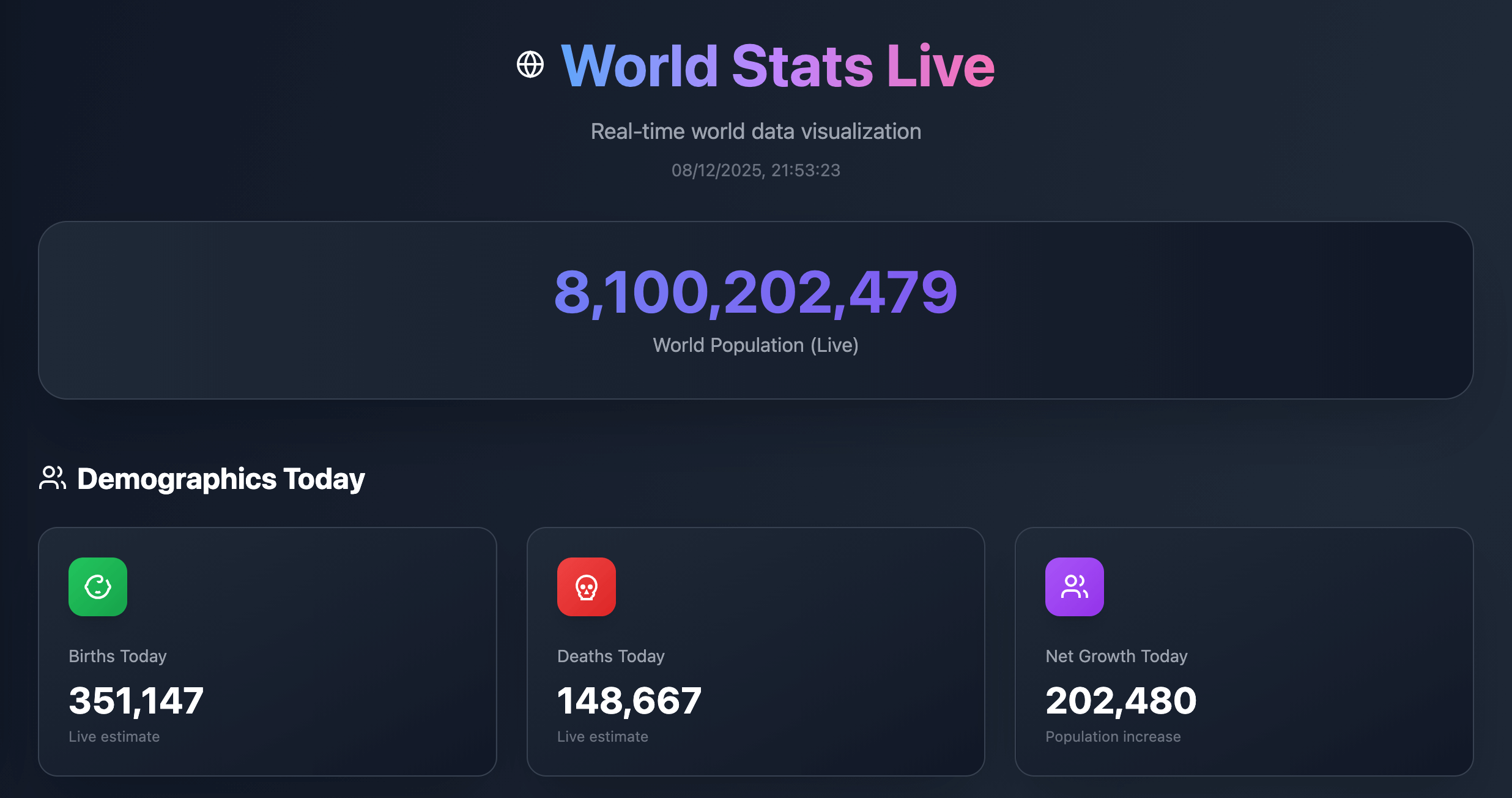This screenshot has height=798, width=1512.
Task: Click the live world population number 8,100,202,479
Action: point(755,292)
